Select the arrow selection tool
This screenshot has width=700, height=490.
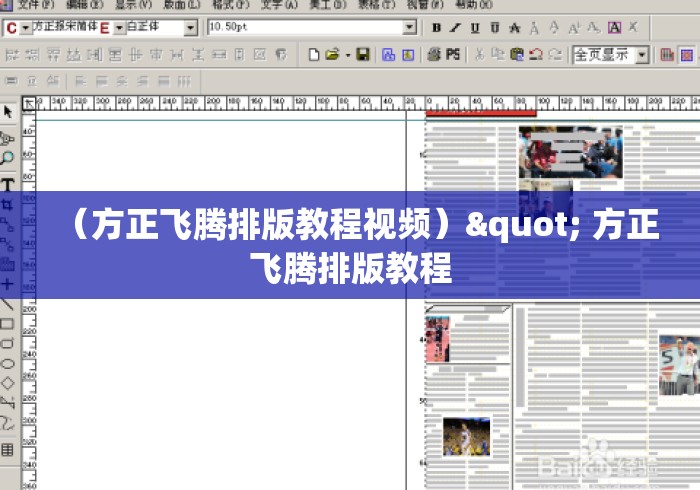pos(8,112)
